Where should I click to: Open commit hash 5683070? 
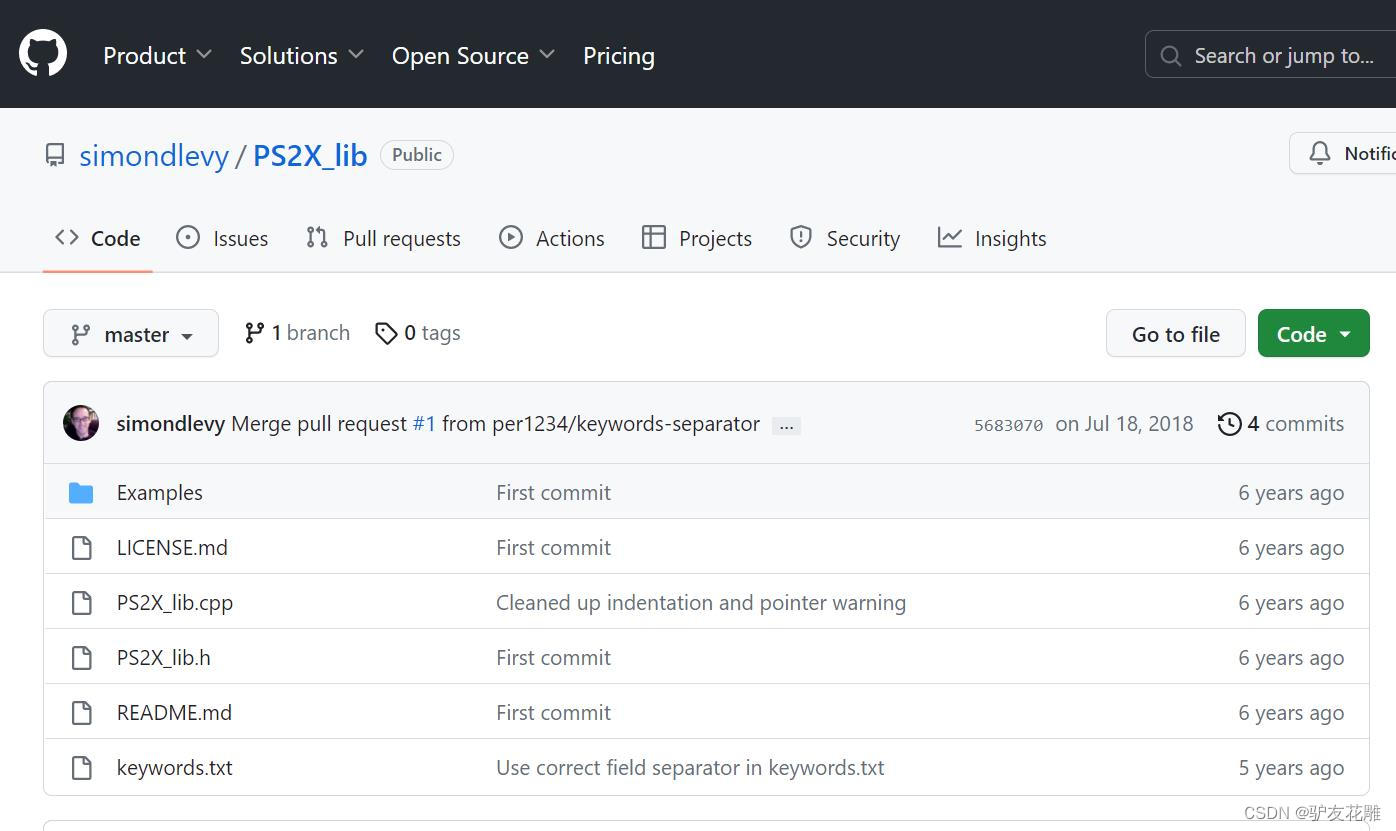pos(1008,425)
